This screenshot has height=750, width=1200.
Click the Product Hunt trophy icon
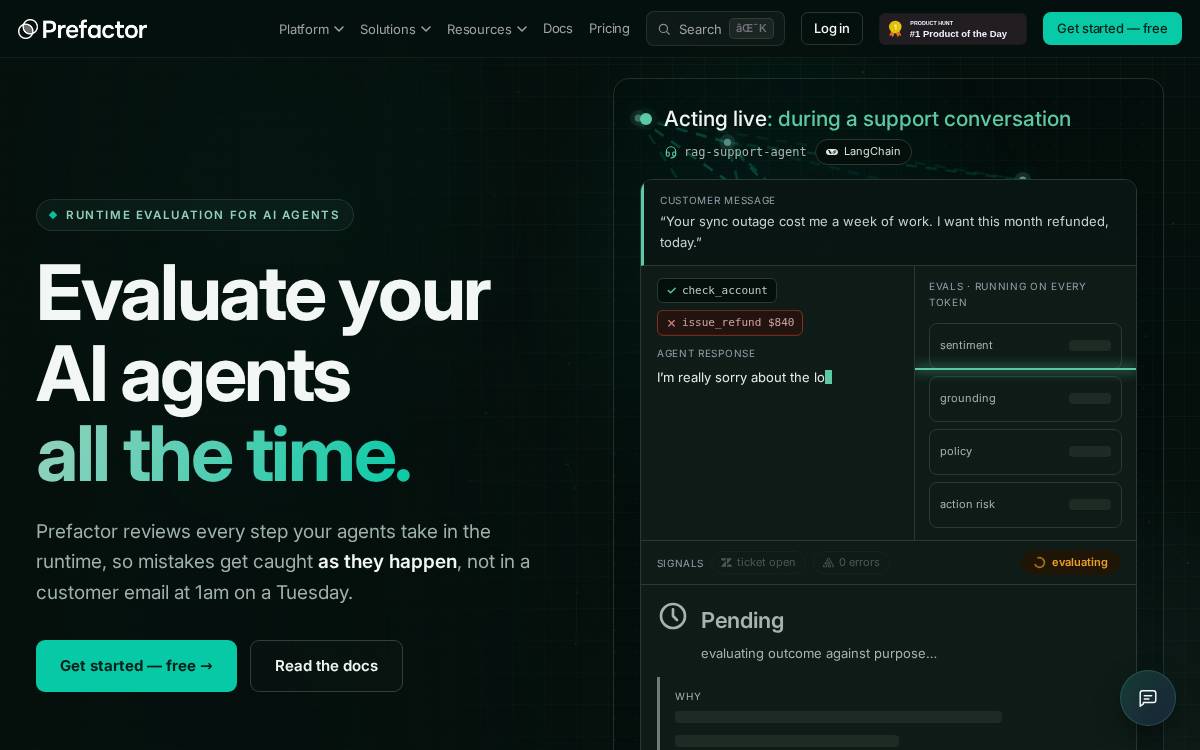[x=895, y=29]
